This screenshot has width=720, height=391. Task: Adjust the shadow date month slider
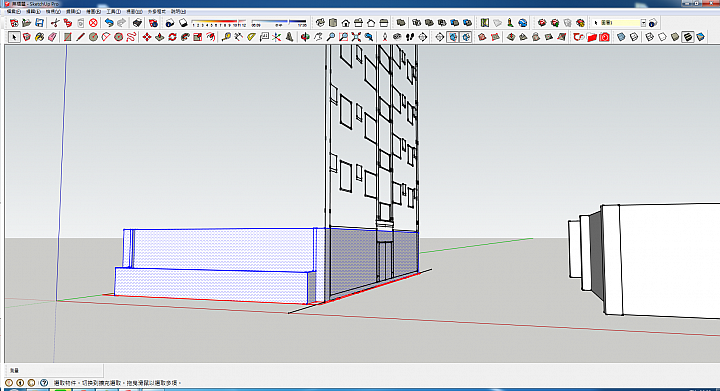point(219,21)
